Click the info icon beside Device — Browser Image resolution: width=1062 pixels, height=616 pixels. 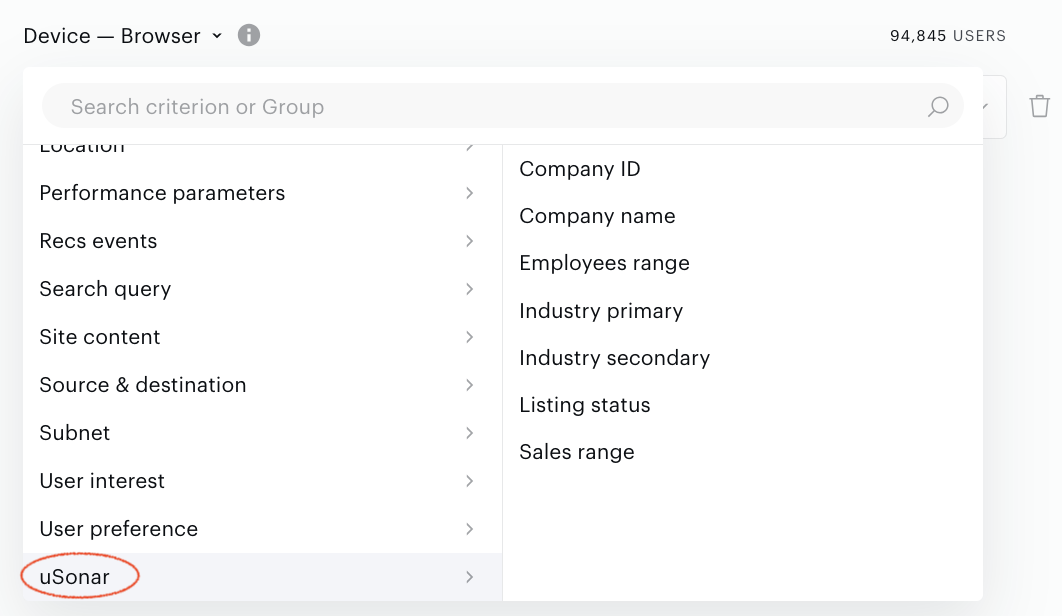249,35
